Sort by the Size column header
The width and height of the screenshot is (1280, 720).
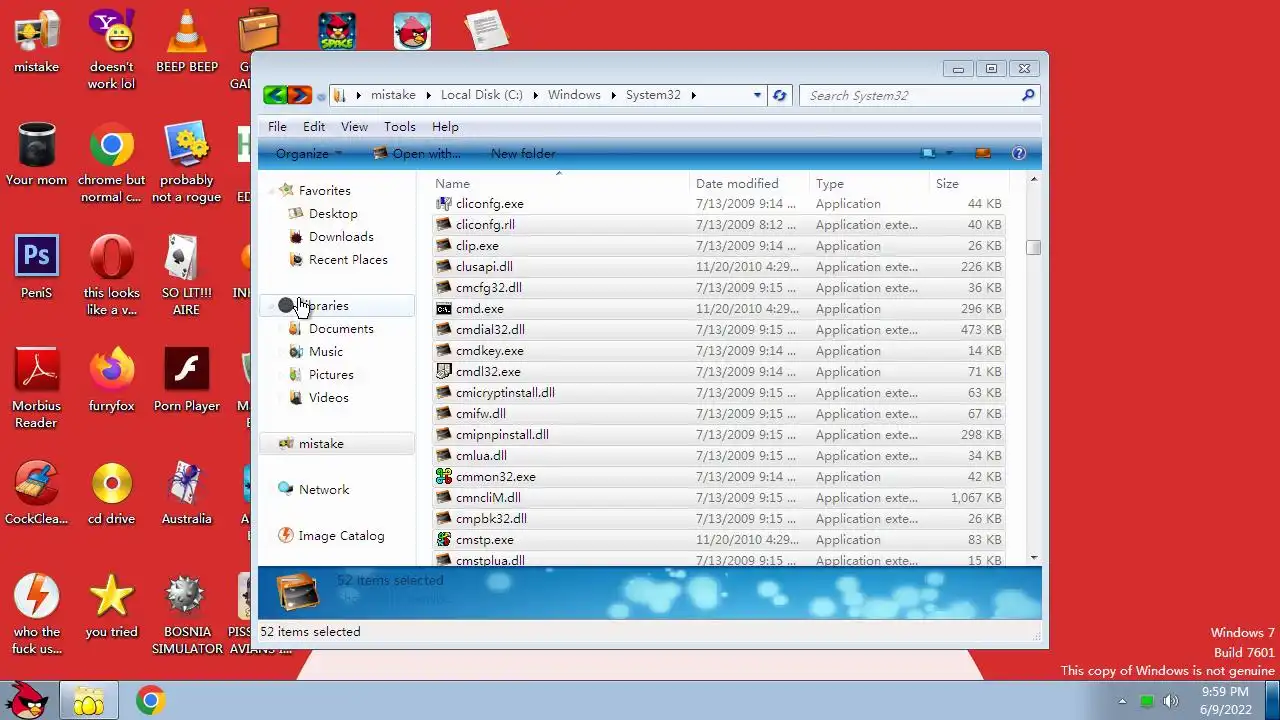coord(969,183)
